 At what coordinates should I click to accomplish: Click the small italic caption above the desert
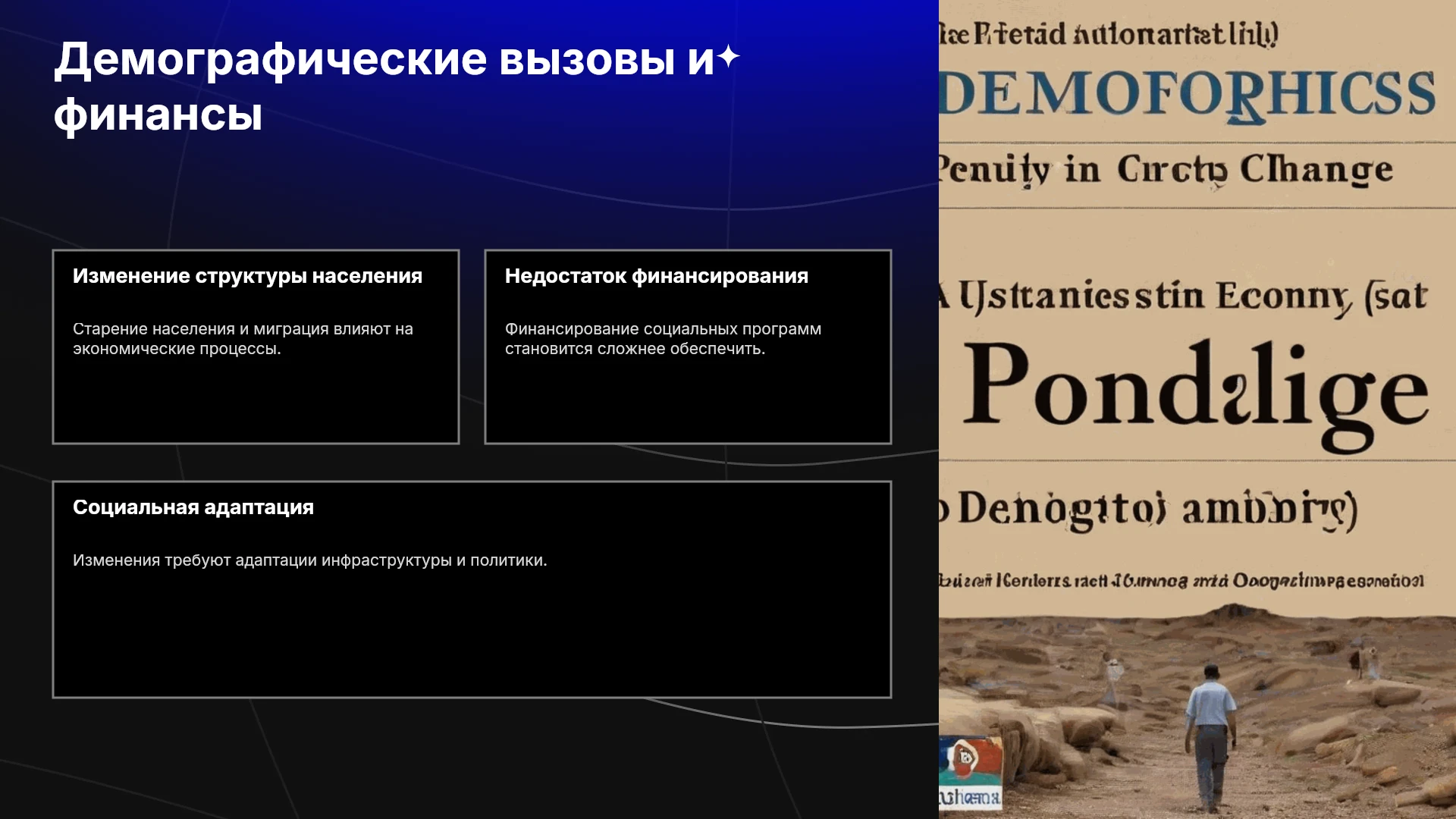pyautogui.click(x=1181, y=581)
